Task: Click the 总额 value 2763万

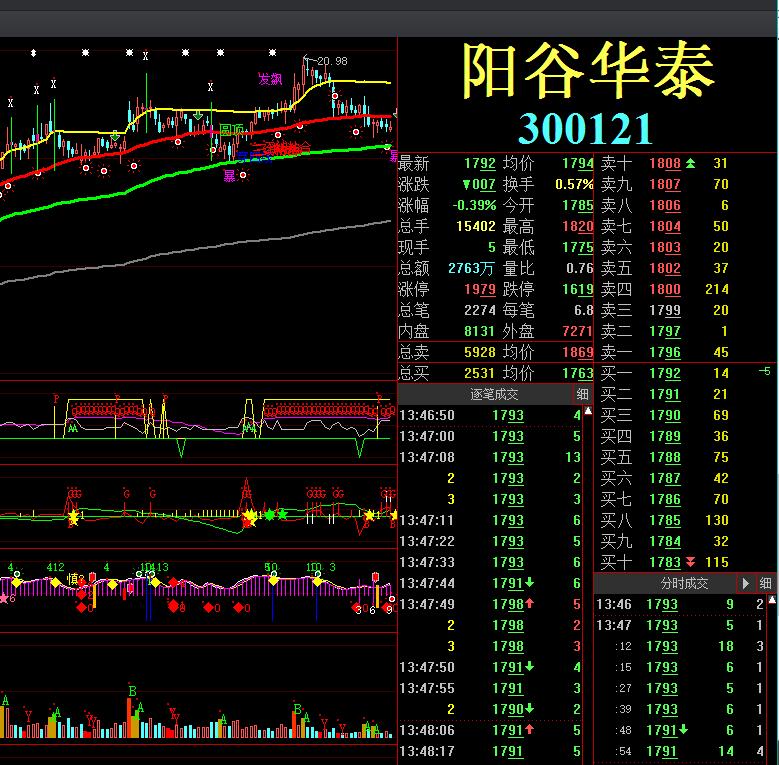Action: click(x=471, y=268)
